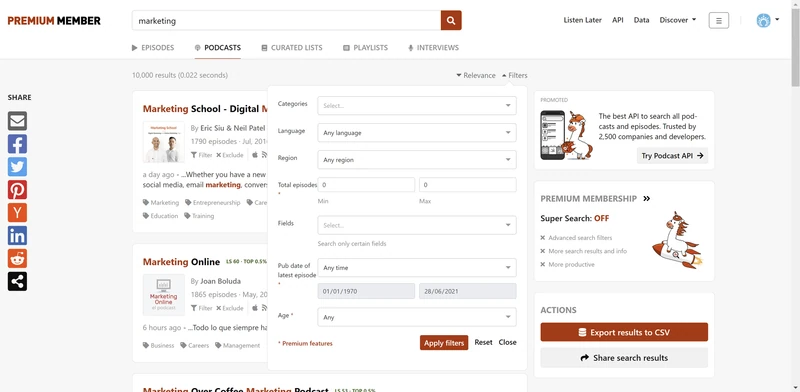Open author Joan Boluda link
This screenshot has height=392, width=800.
coord(220,281)
